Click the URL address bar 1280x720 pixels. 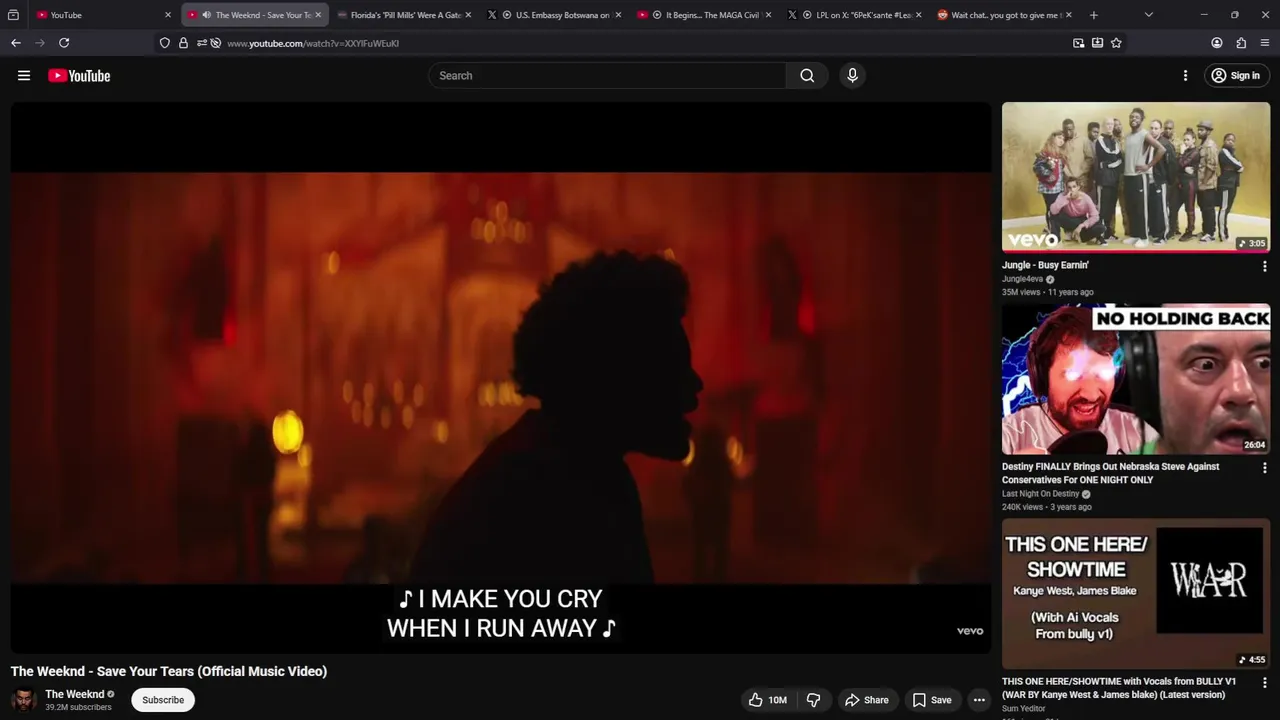coord(640,43)
